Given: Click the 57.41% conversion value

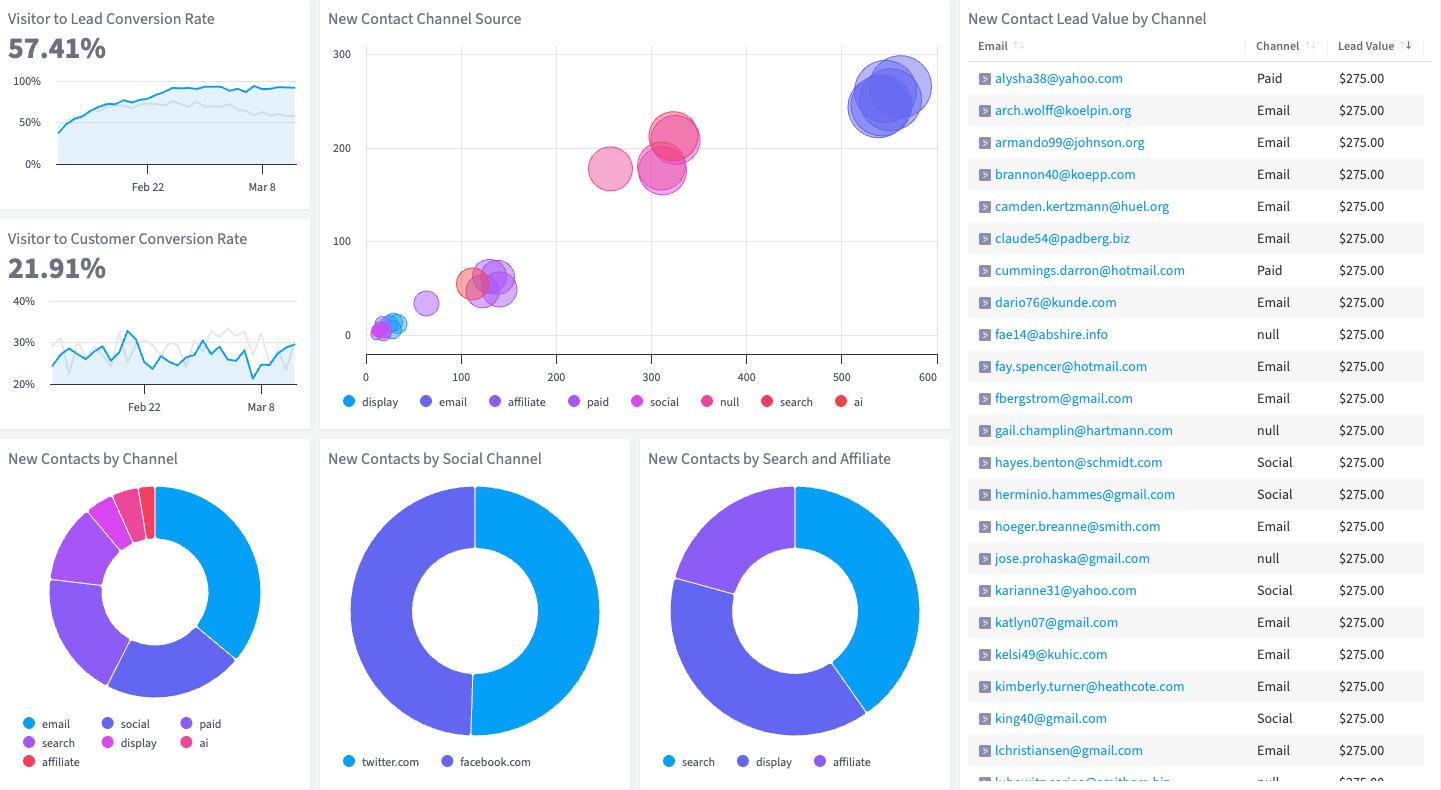Looking at the screenshot, I should (x=57, y=48).
